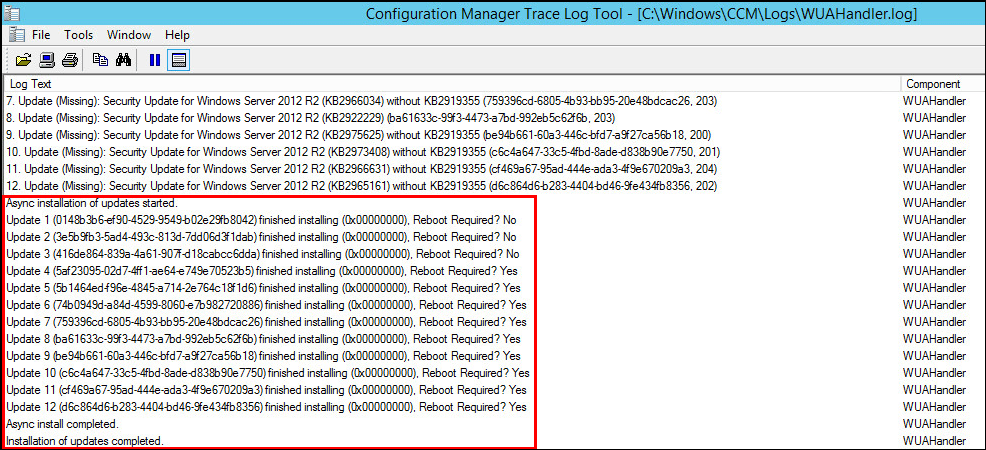Toggle the show/hide details pane icon
Image resolution: width=986 pixels, height=450 pixels.
[179, 59]
